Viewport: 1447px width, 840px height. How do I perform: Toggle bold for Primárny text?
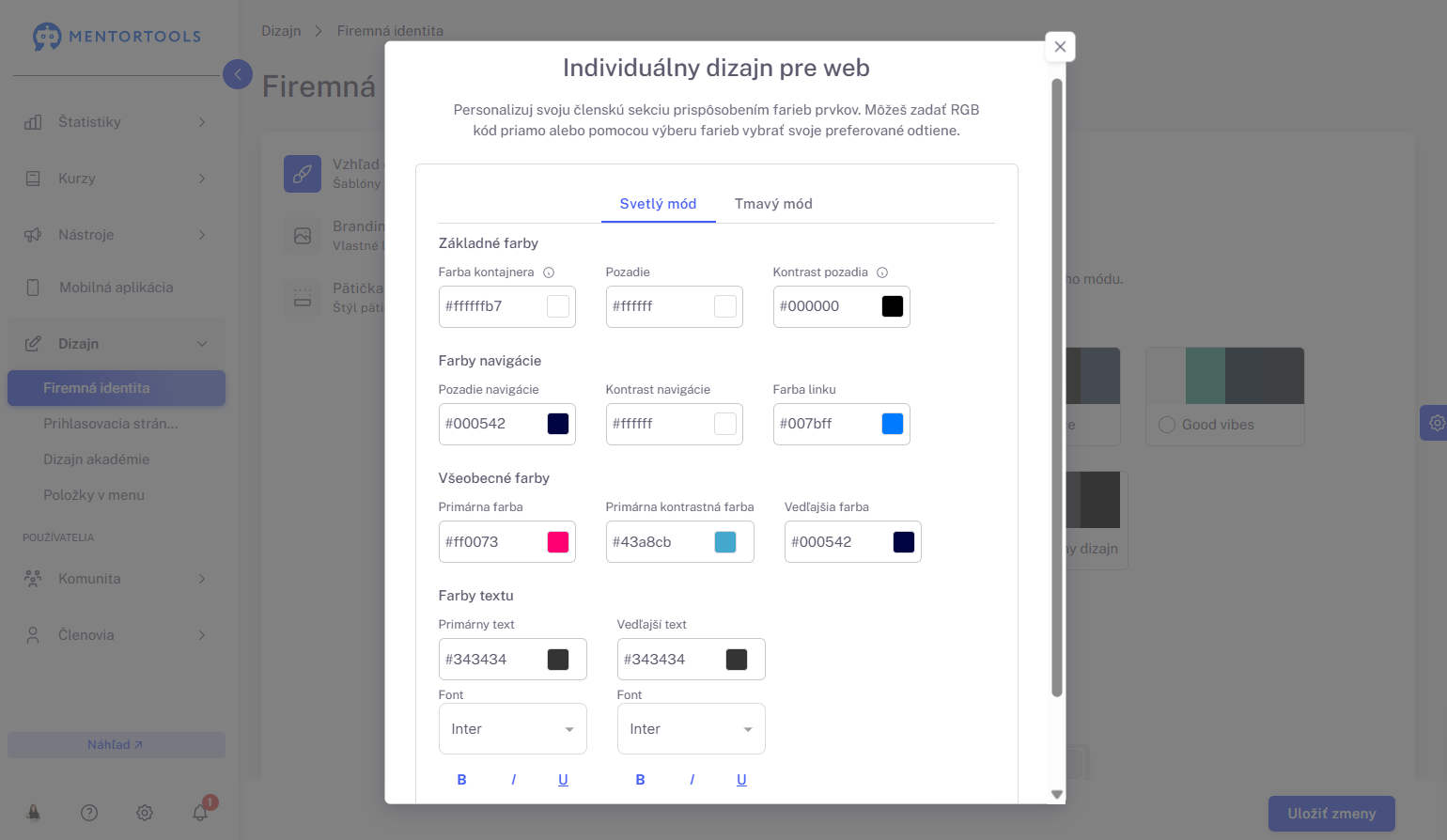pos(461,780)
